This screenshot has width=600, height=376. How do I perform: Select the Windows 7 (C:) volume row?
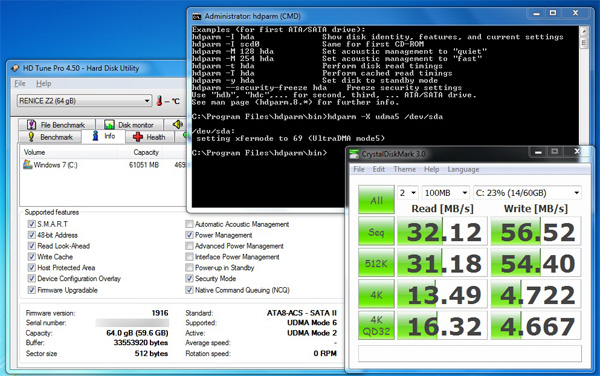(103, 165)
